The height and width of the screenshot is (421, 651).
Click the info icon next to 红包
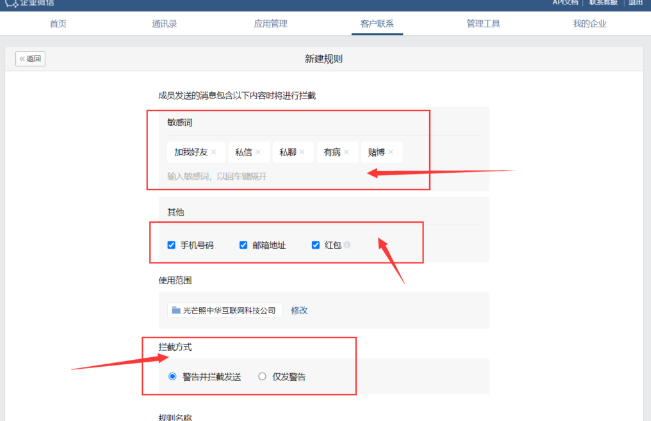pyautogui.click(x=347, y=245)
